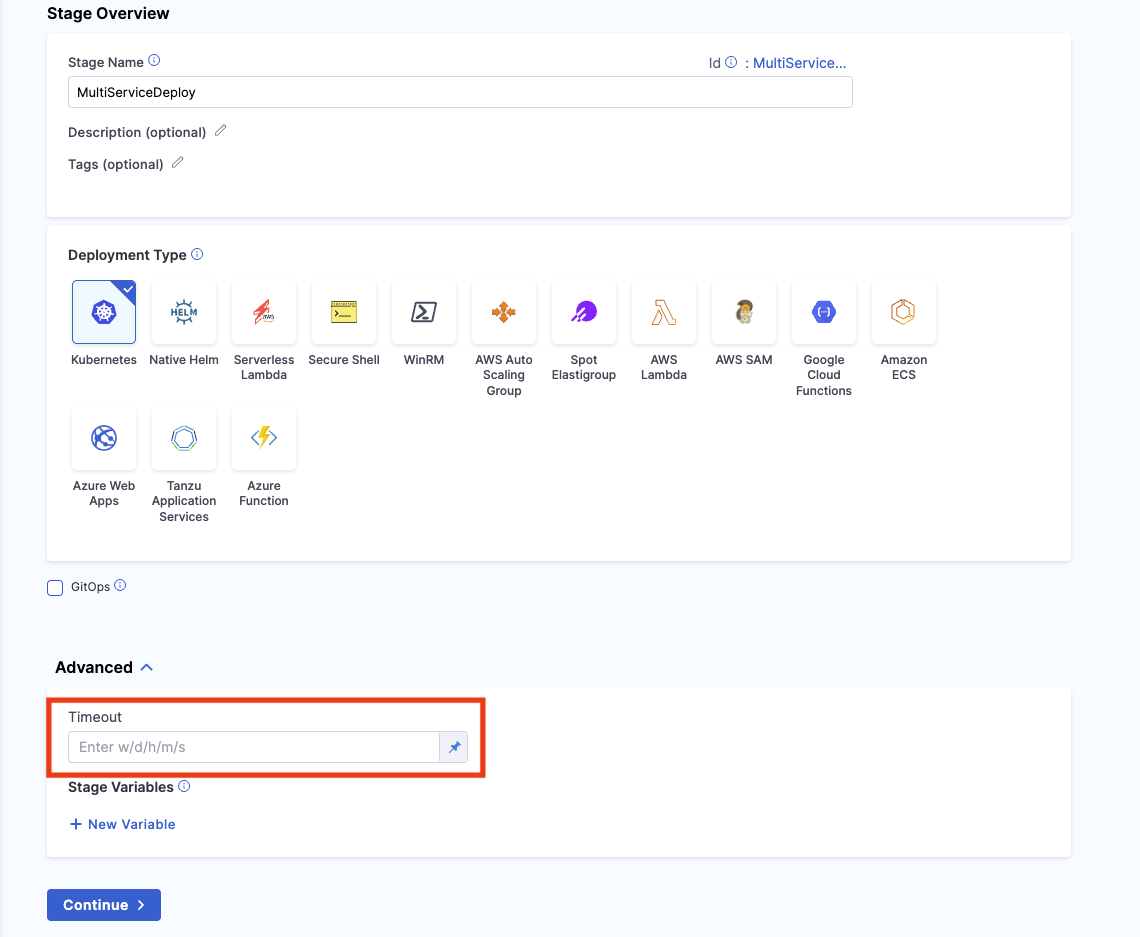
Task: Select AWS SAM deployment type
Action: (x=744, y=312)
